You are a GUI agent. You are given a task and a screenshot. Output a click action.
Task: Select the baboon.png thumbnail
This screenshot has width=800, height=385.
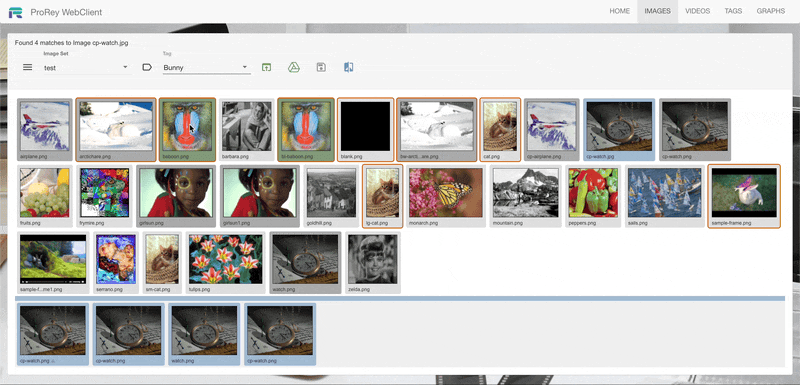click(x=187, y=130)
